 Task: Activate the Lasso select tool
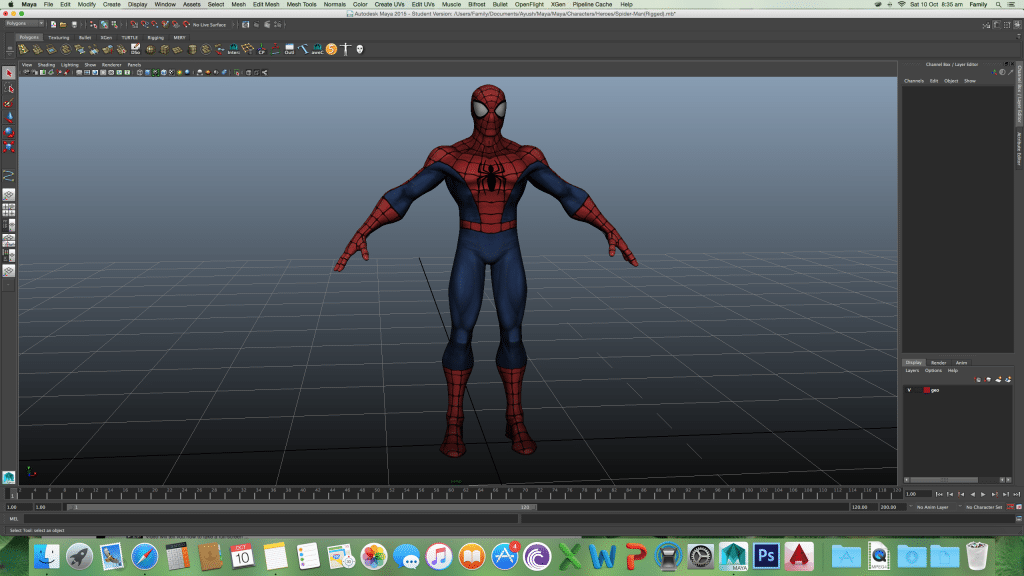tap(8, 88)
